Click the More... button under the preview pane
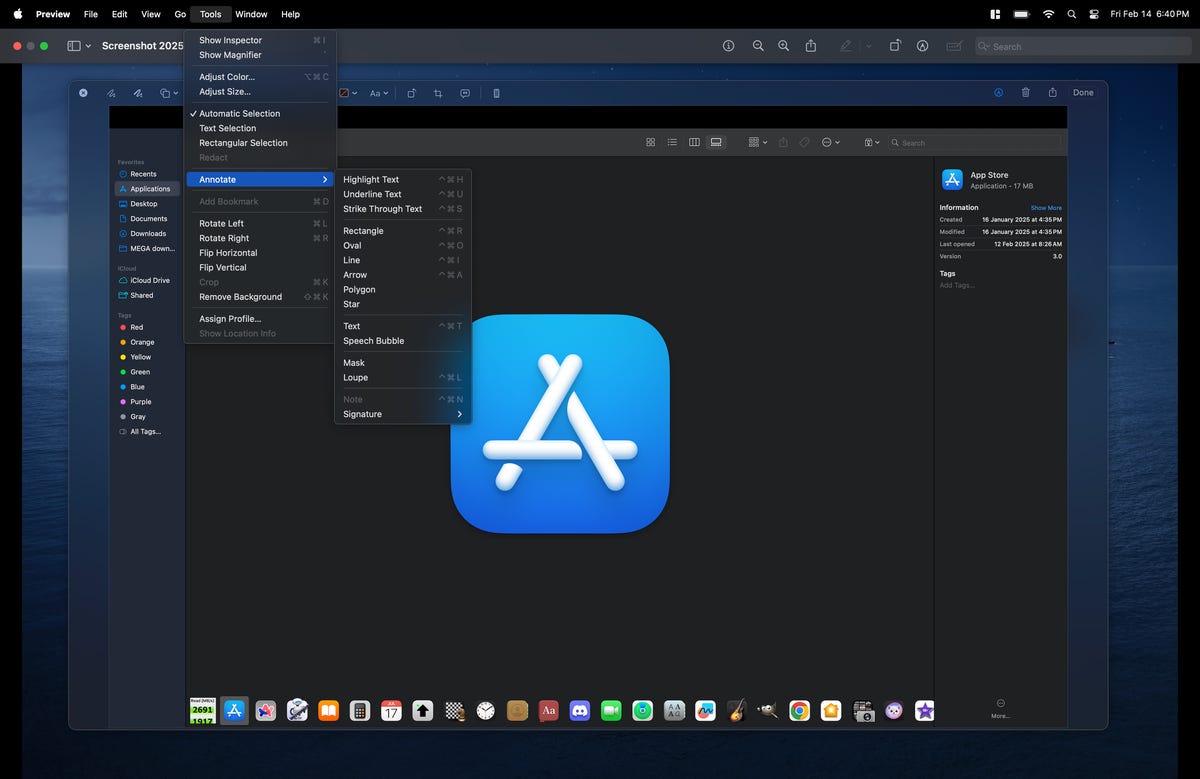The height and width of the screenshot is (779, 1200). tap(1000, 709)
